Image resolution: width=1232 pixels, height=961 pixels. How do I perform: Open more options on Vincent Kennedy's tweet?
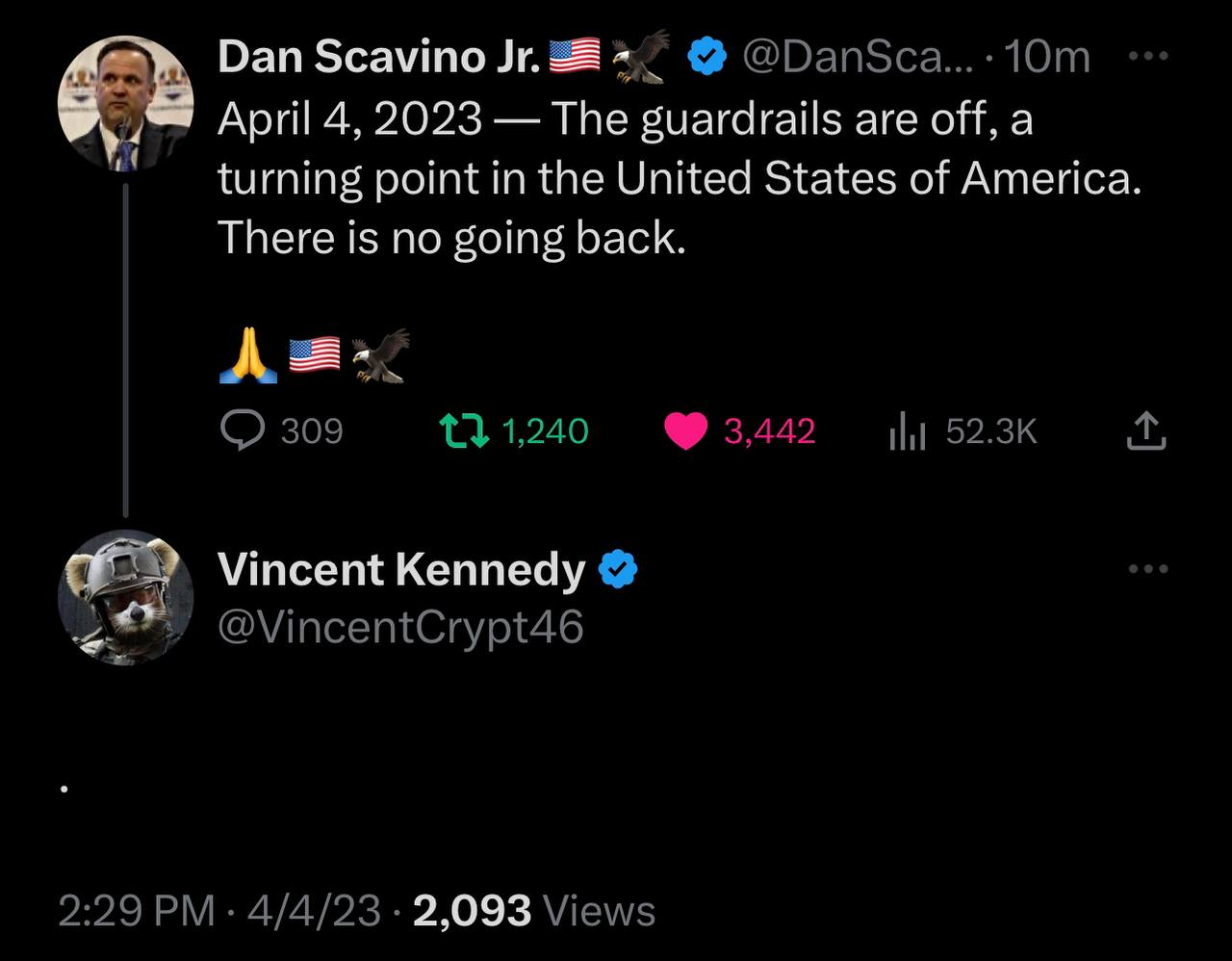click(1147, 569)
